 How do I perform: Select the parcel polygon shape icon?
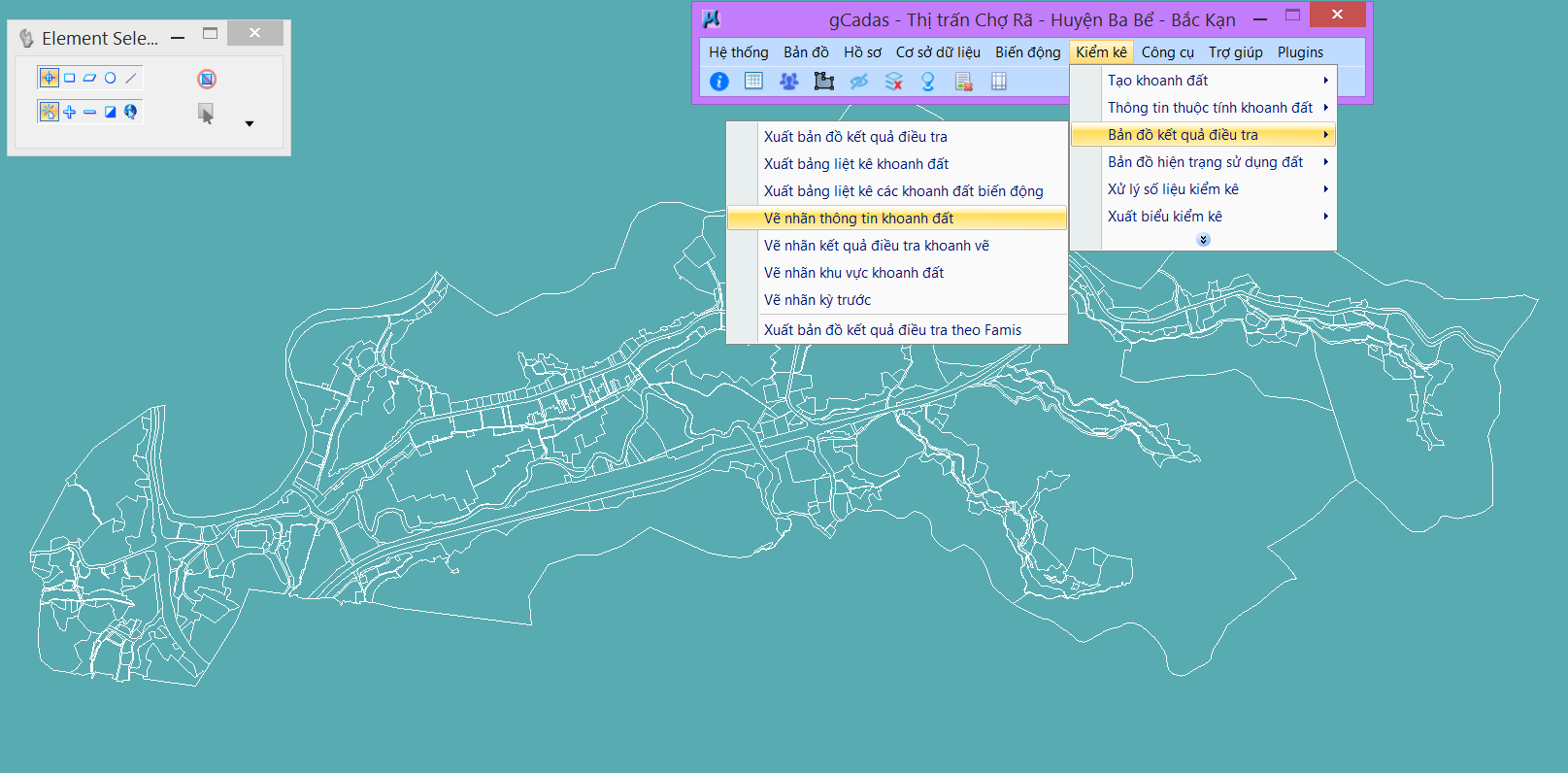pos(824,82)
